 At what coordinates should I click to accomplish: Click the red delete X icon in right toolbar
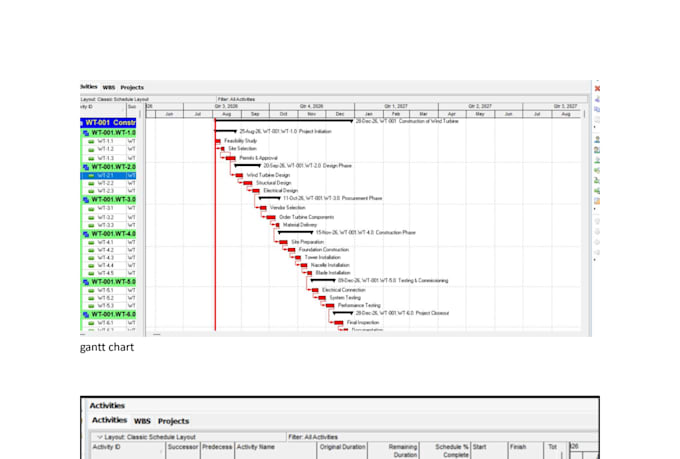[x=597, y=89]
